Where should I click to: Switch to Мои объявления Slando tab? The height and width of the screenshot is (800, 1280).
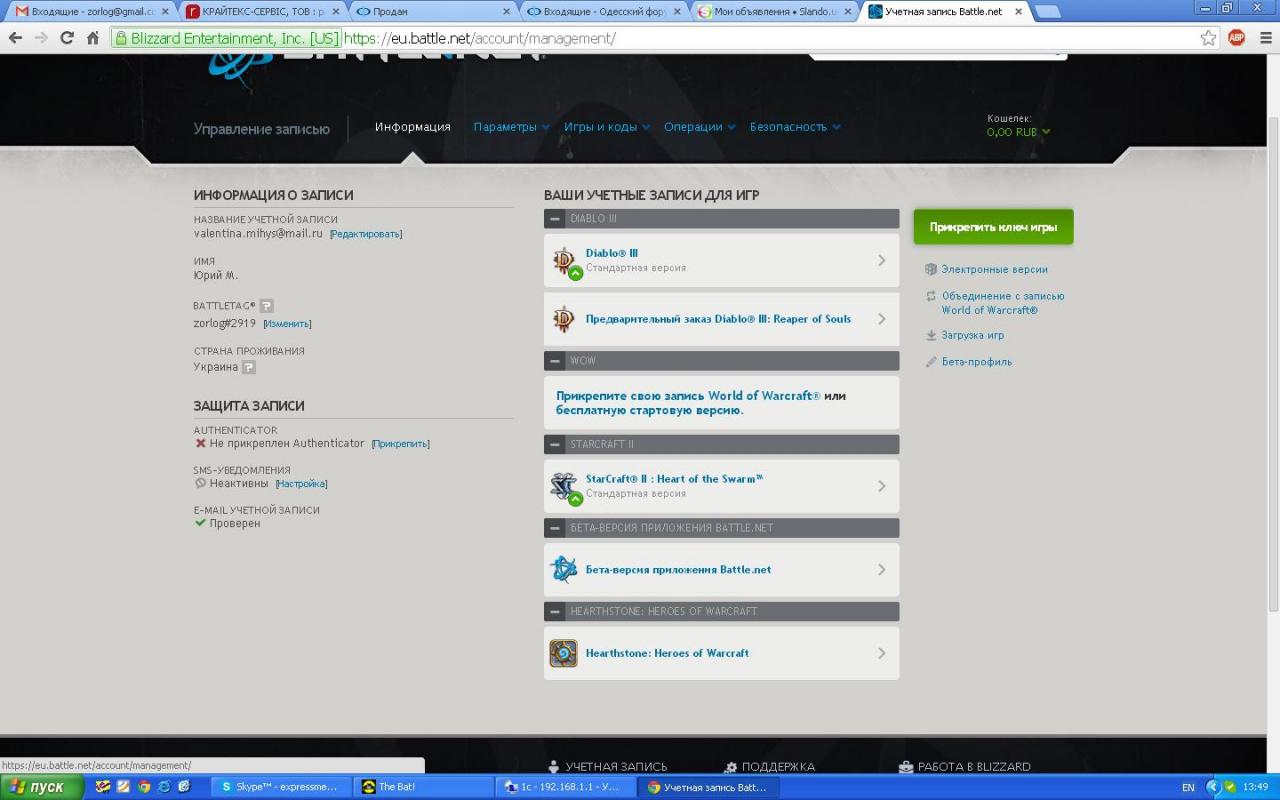coord(775,12)
